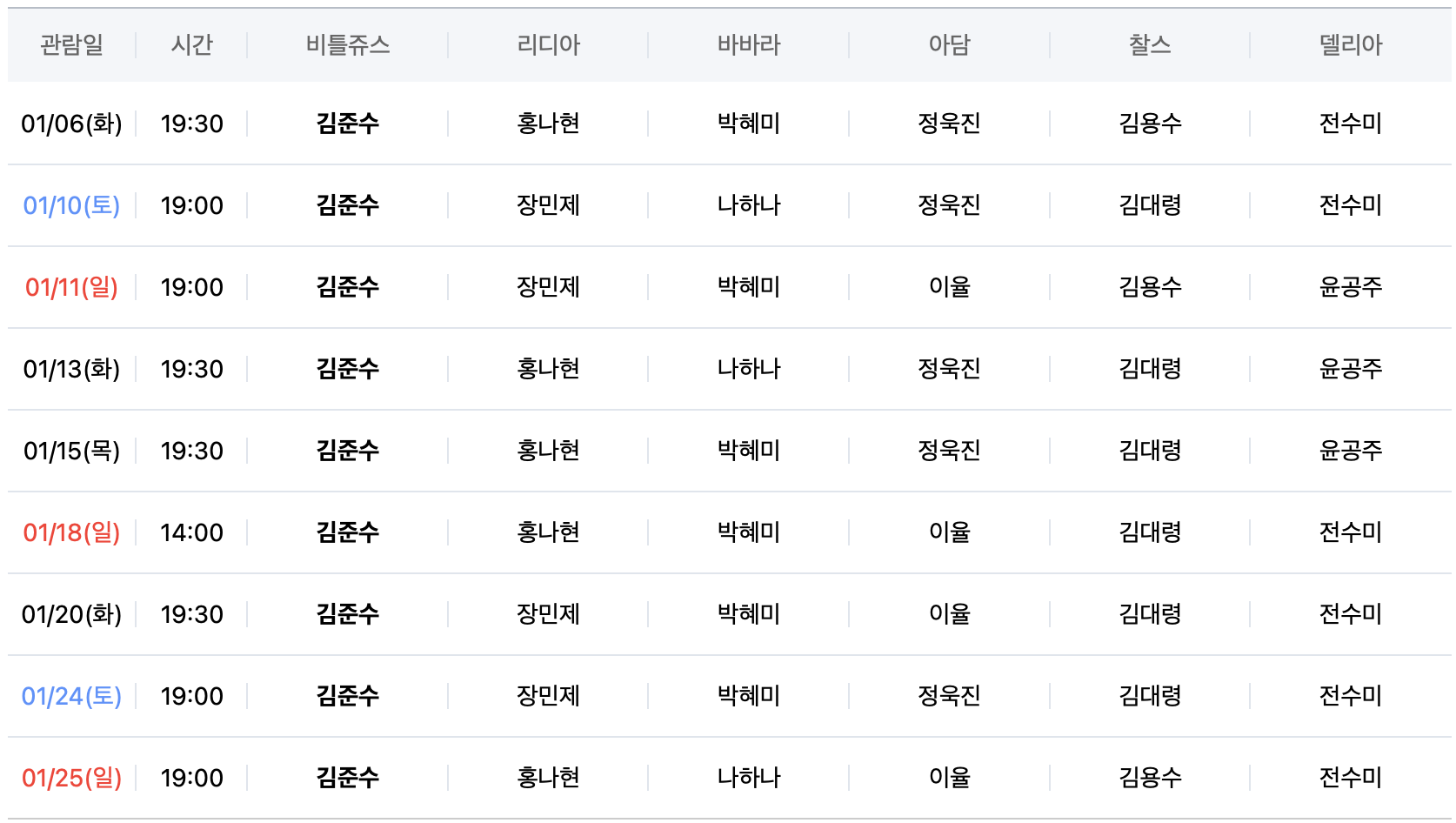Click 김용수 in the 01/06(화) row
The image size is (1456, 823).
tap(1150, 124)
